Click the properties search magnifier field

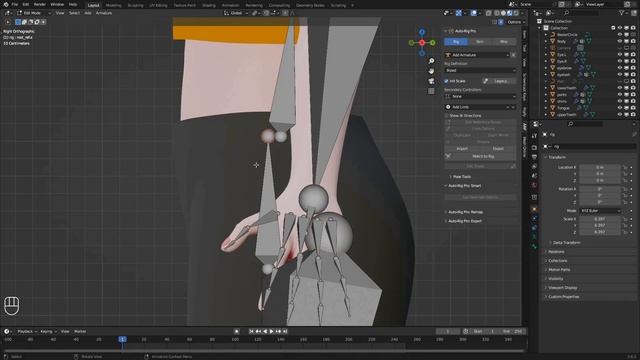[584, 124]
